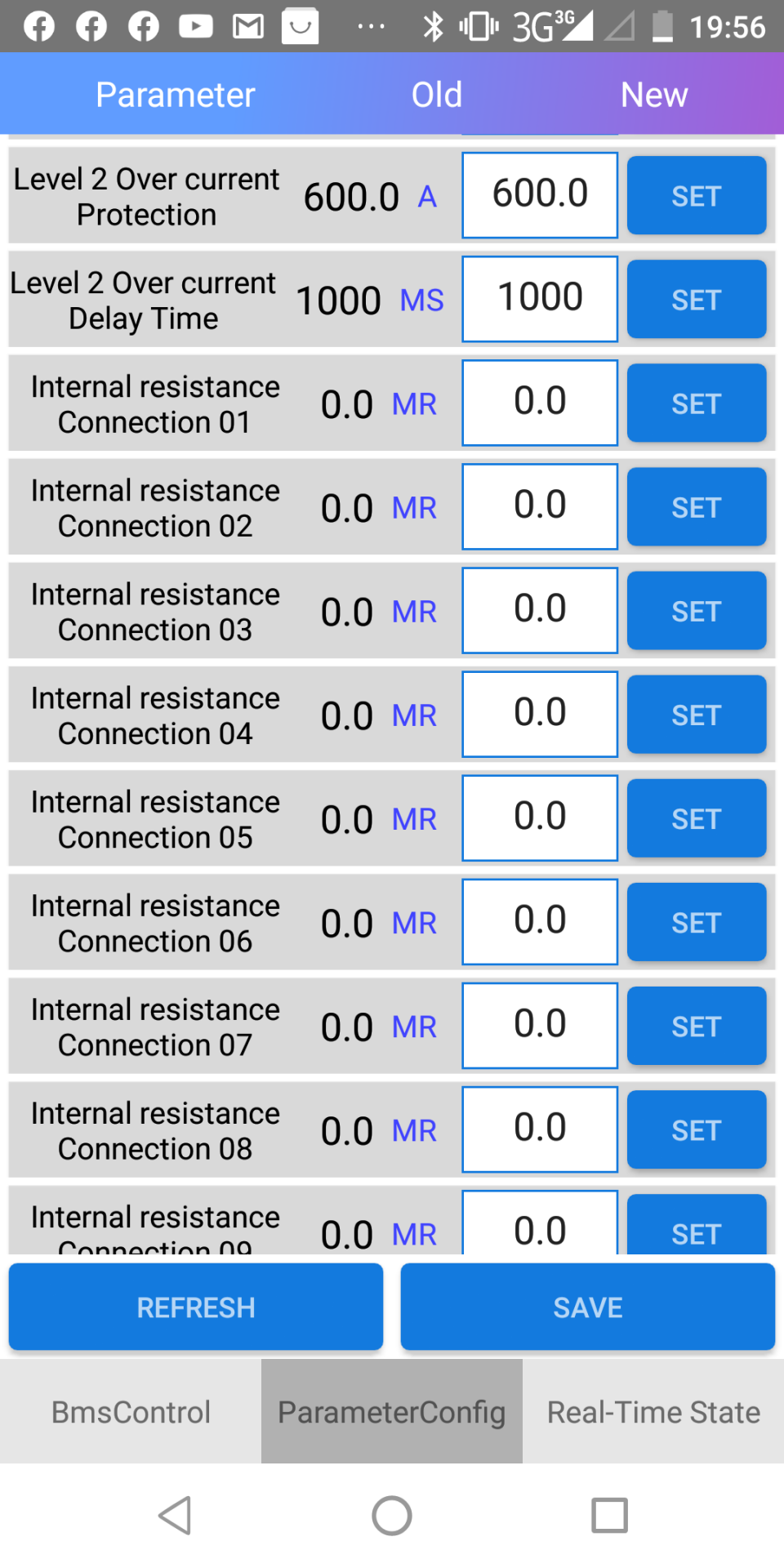This screenshot has height=1568, width=784.
Task: Tap the battery status icon
Action: pyautogui.click(x=662, y=27)
